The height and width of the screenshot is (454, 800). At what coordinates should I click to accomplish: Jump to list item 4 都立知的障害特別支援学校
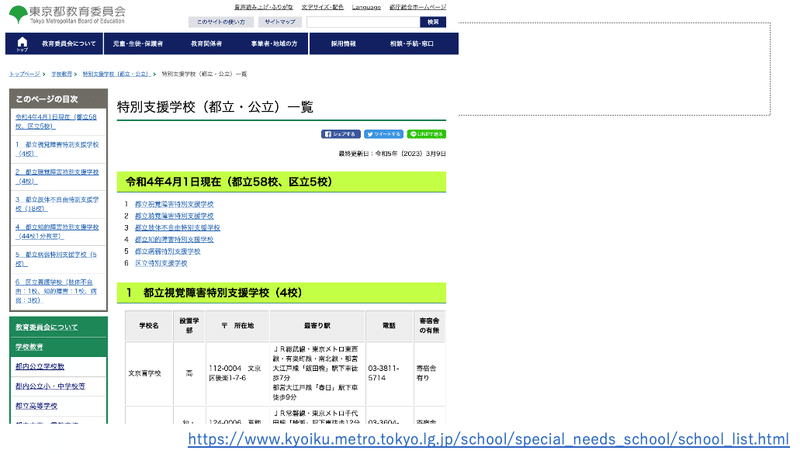[x=174, y=240]
